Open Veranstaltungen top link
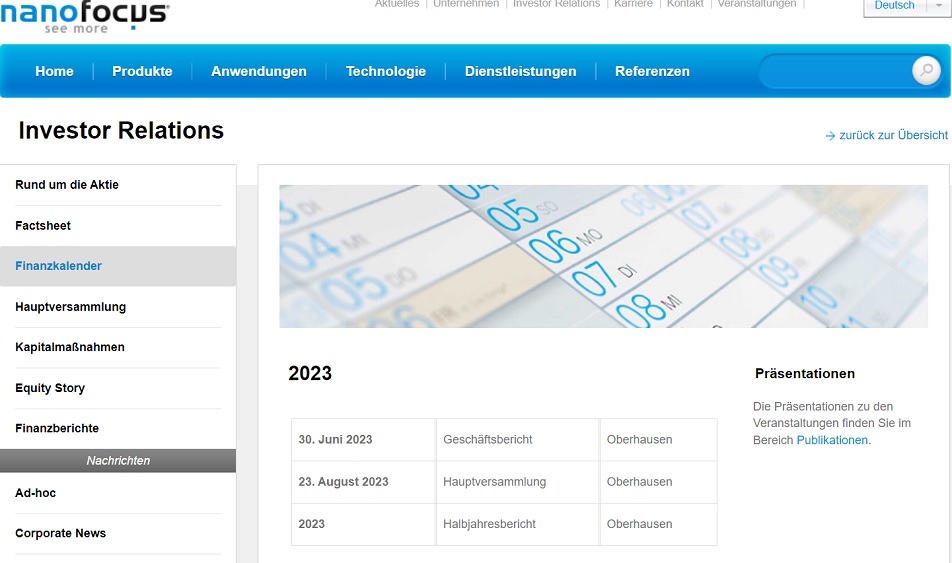952x563 pixels. [756, 4]
